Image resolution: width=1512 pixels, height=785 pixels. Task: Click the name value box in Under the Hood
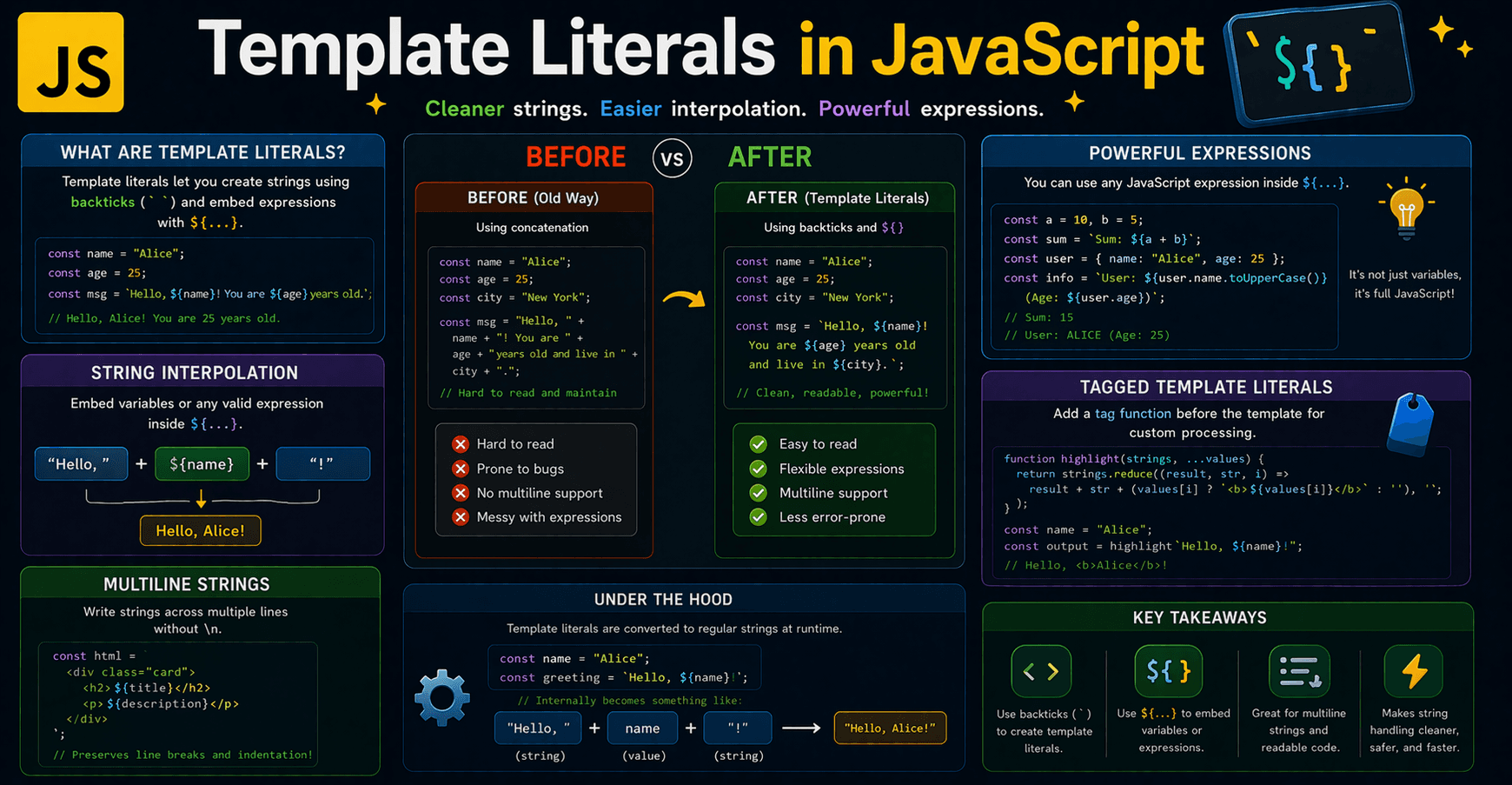[x=642, y=728]
